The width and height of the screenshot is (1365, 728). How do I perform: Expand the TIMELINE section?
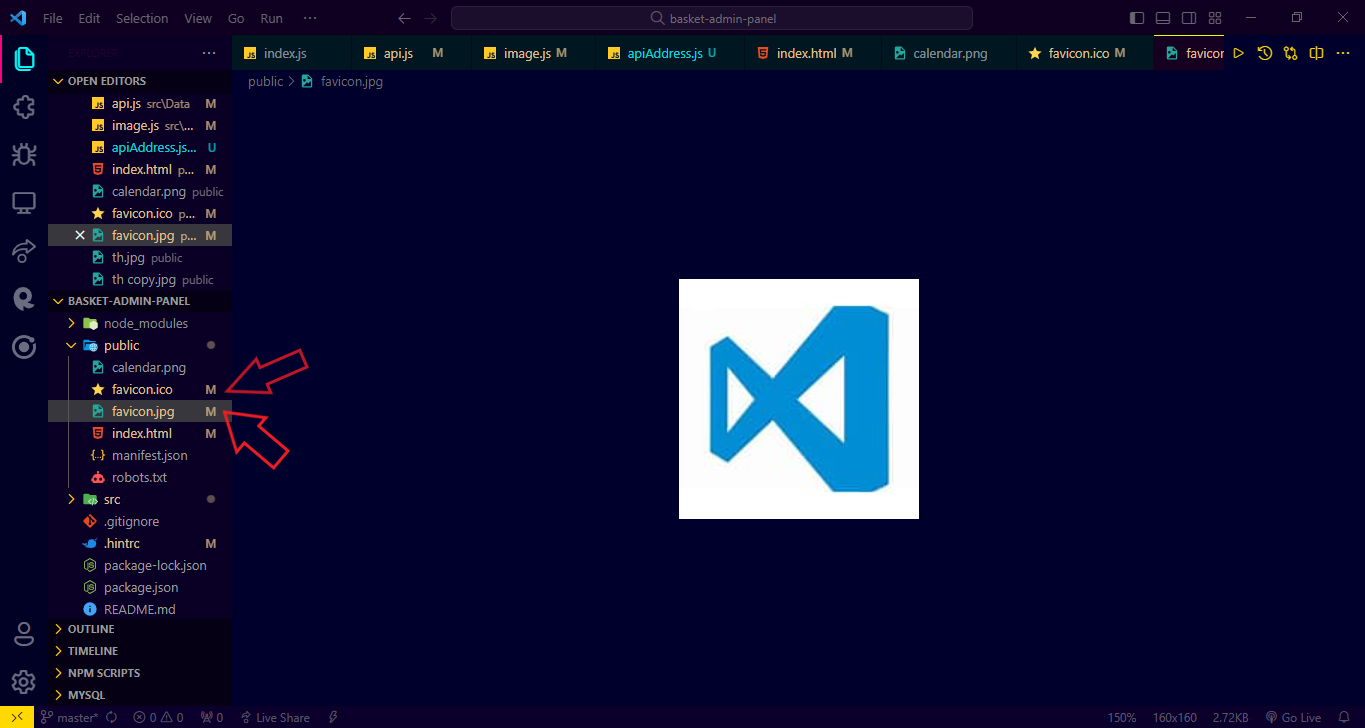tap(140, 651)
